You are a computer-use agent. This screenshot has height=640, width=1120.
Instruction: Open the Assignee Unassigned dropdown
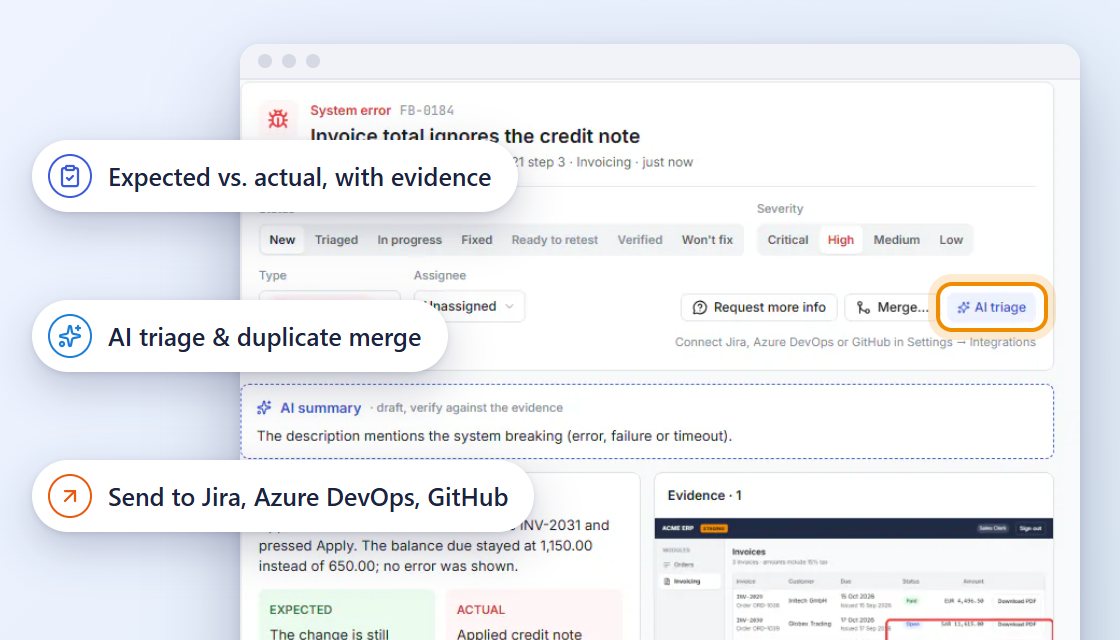coord(469,306)
